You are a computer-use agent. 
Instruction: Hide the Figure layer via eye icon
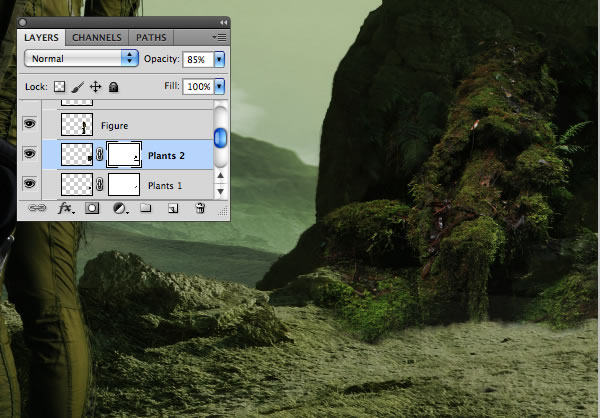pyautogui.click(x=30, y=124)
